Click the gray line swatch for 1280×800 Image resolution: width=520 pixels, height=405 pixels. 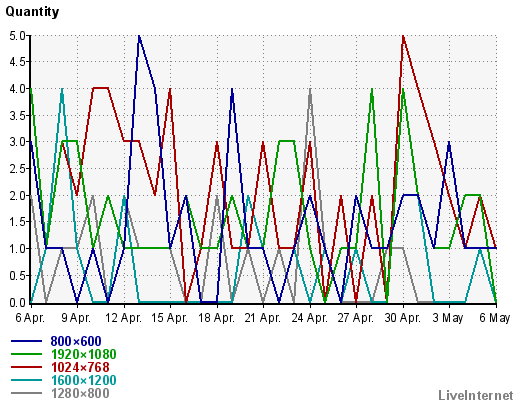click(x=26, y=393)
